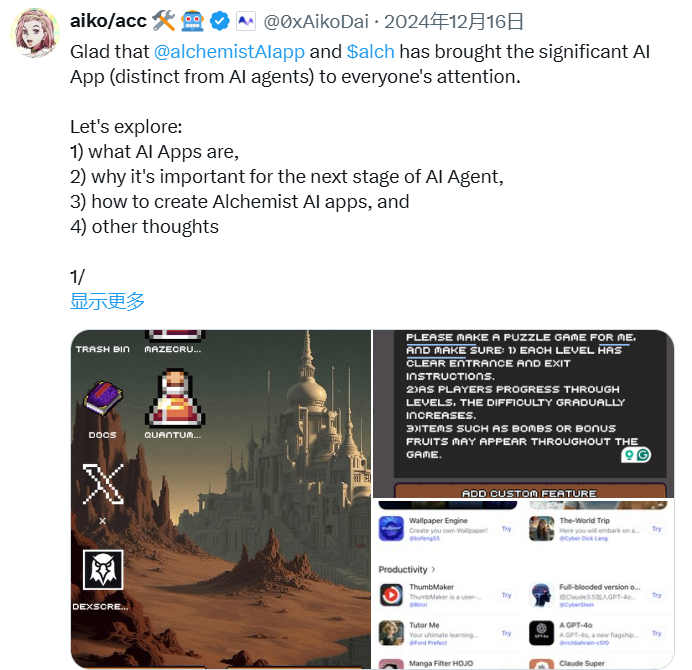This screenshot has width=692, height=670.
Task: Click the affiliate badge beside verified checkmark
Action: [x=246, y=21]
